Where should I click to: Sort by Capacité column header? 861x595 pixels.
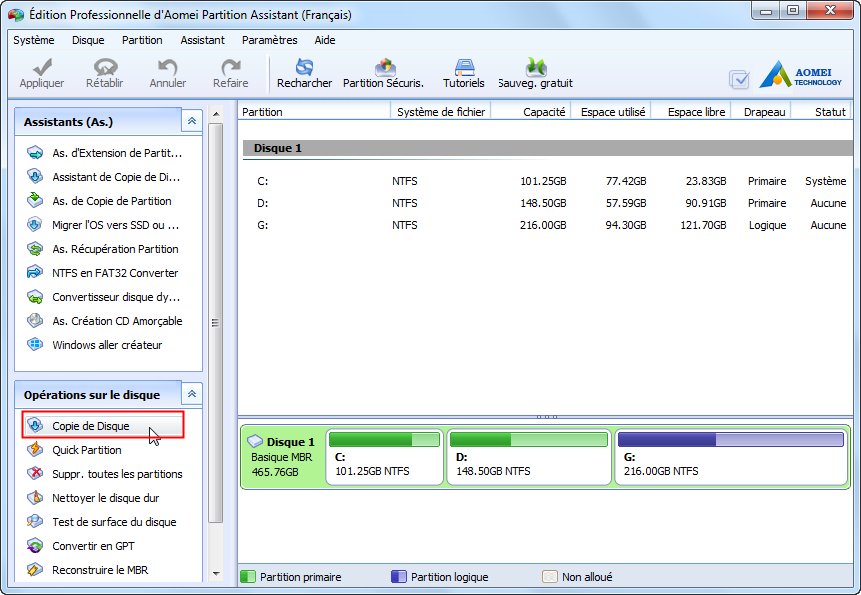click(x=531, y=112)
